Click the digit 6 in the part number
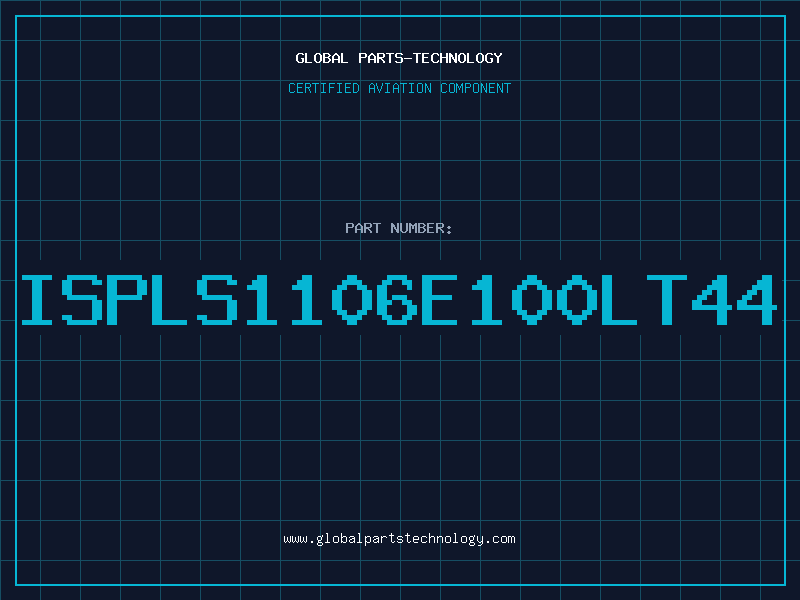 tap(394, 299)
